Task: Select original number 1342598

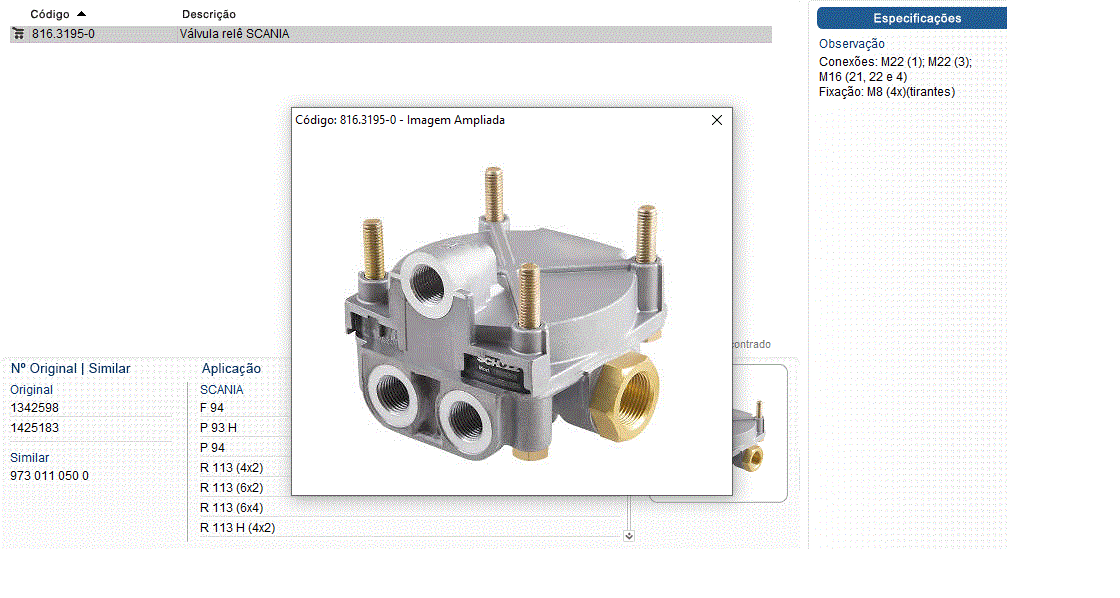Action: (35, 408)
